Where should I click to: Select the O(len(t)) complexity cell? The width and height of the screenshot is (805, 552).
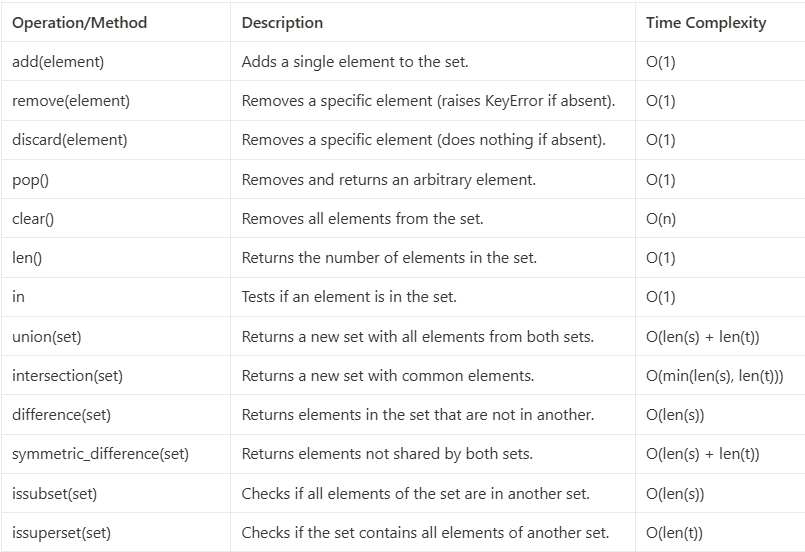(674, 533)
